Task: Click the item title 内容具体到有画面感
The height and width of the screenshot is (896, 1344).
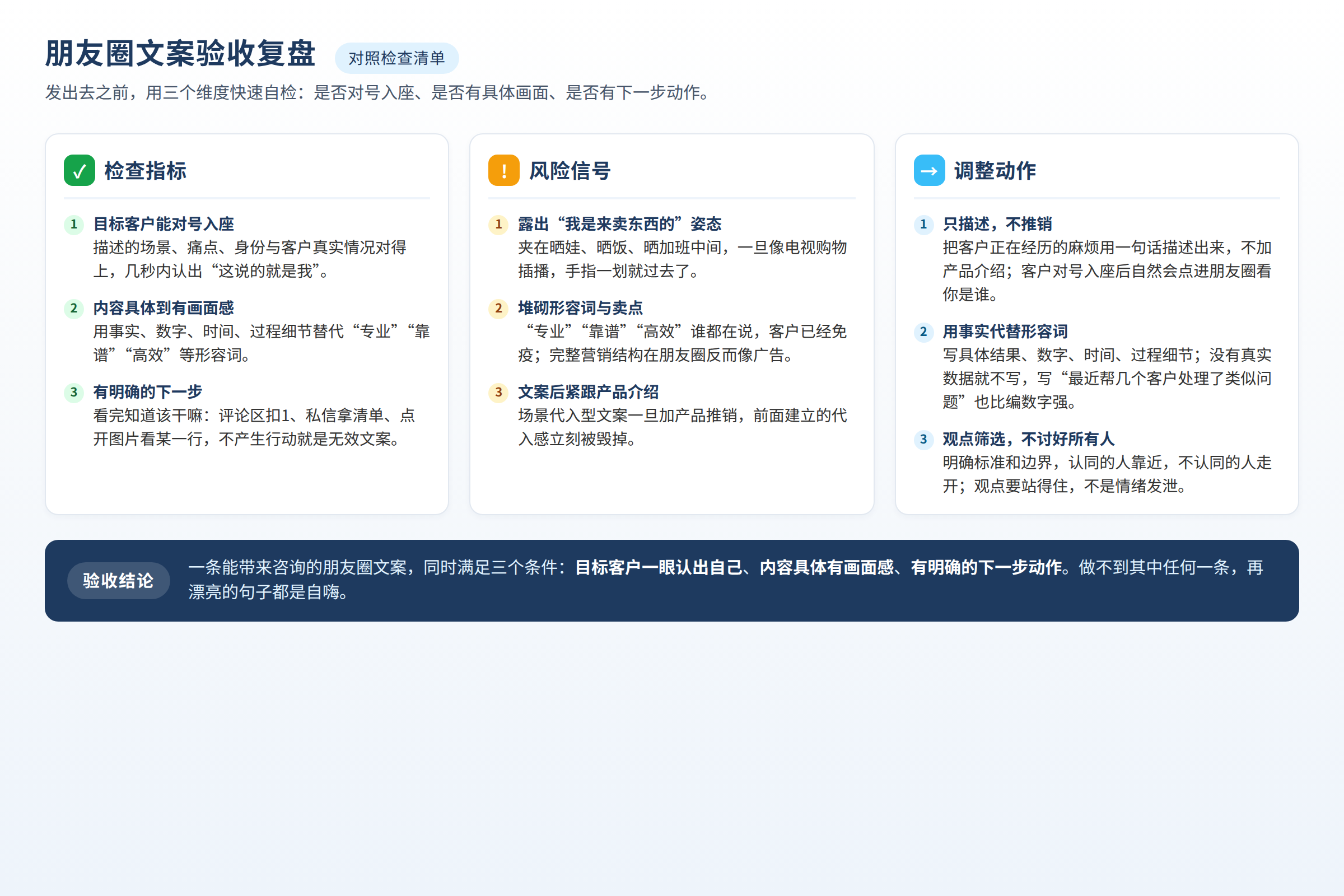Action: tap(164, 308)
